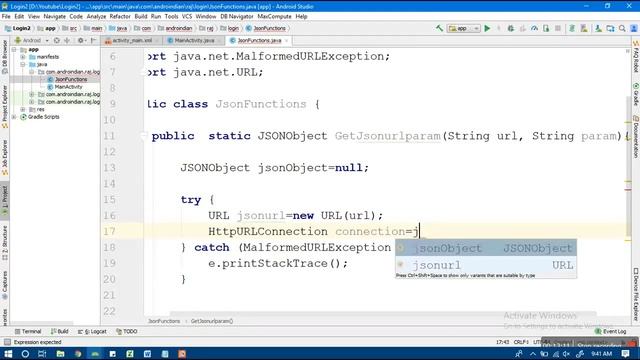Image resolution: width=640 pixels, height=360 pixels.
Task: Open the Android Profiler gauge icon
Action: pyautogui.click(x=534, y=28)
